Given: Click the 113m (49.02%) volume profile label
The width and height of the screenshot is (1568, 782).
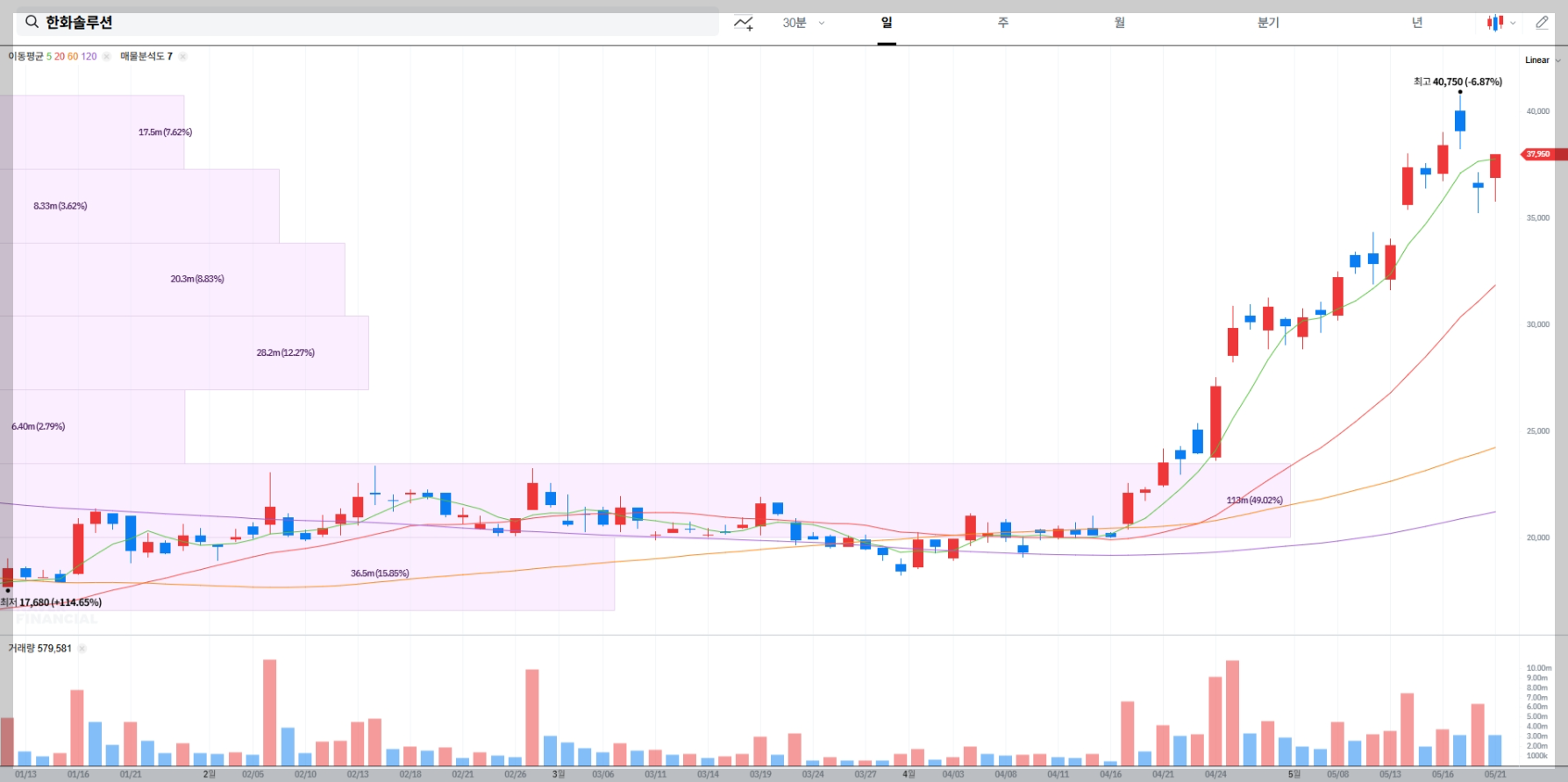Looking at the screenshot, I should pos(1254,501).
